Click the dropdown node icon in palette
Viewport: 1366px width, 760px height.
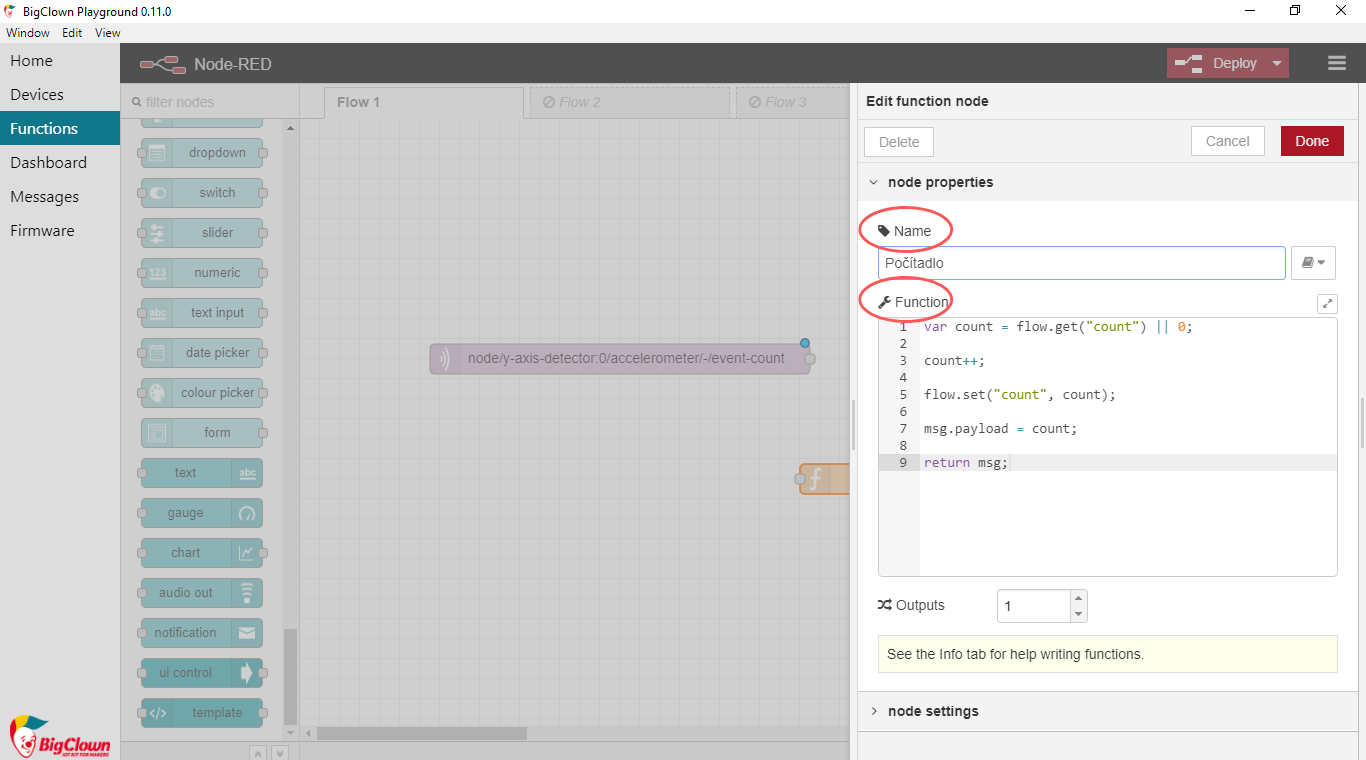point(157,153)
